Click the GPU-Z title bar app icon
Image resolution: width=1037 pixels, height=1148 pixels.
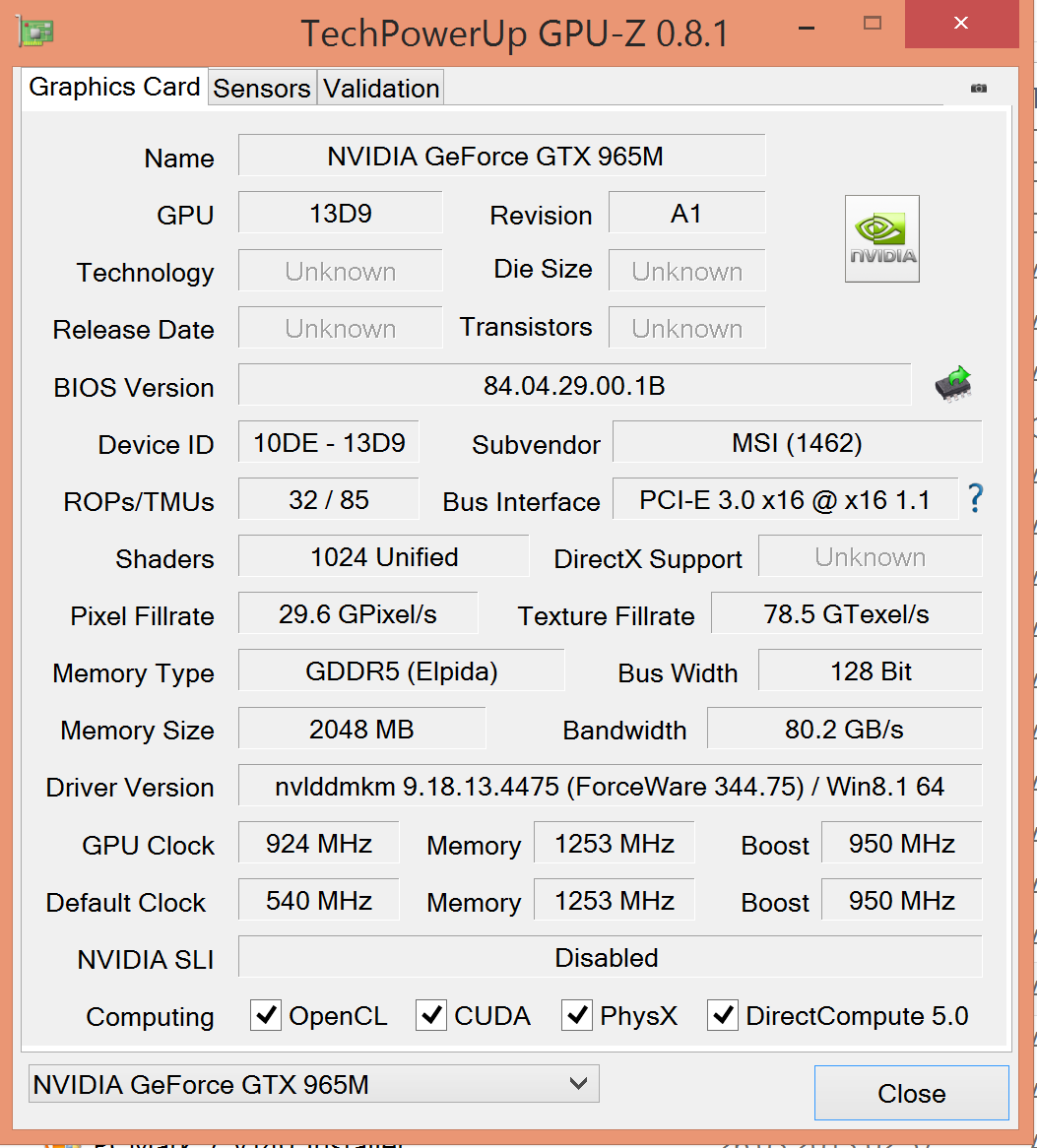[x=36, y=32]
